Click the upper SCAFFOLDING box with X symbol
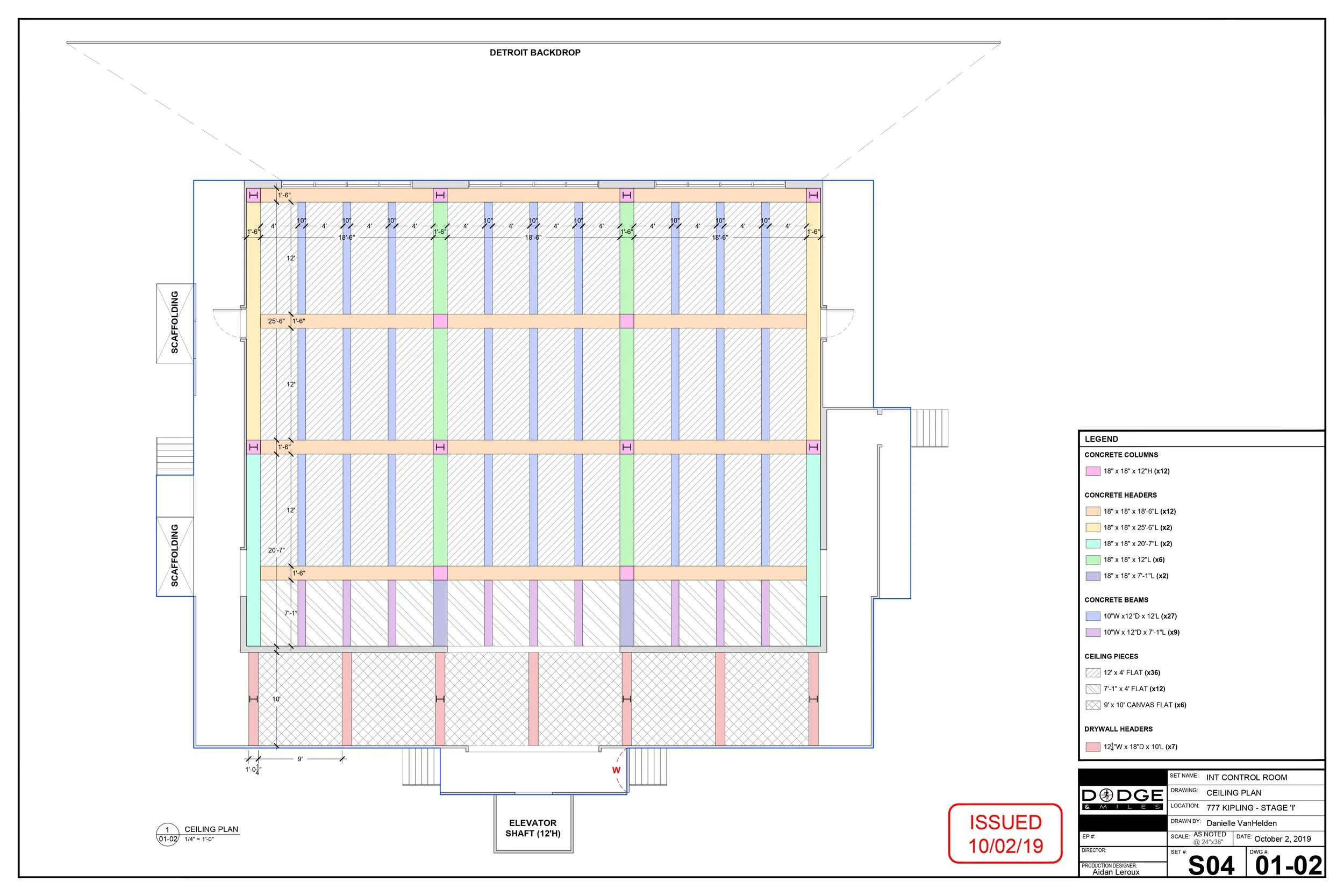This screenshot has width=1344, height=896. coord(175,323)
